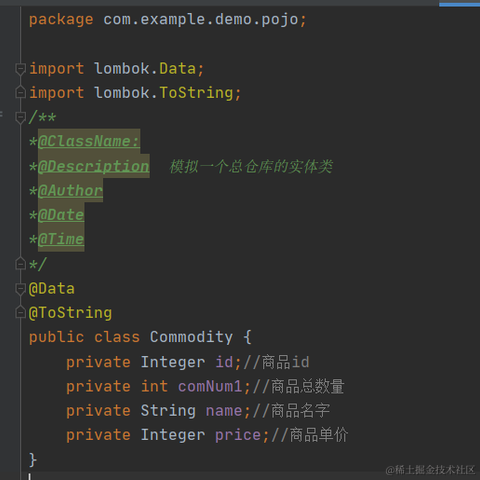
Task: Click the int type of comNum1
Action: click(154, 386)
